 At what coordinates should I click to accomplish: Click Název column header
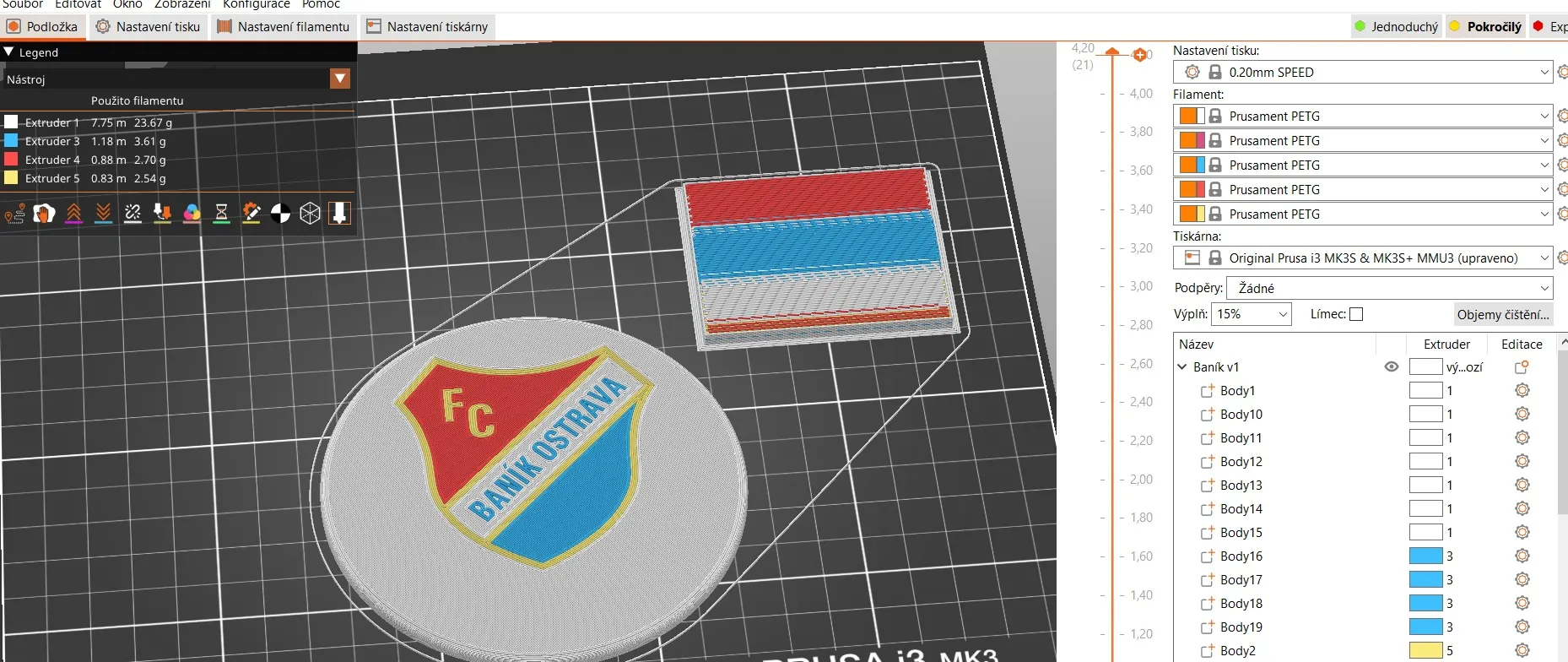pos(1196,344)
